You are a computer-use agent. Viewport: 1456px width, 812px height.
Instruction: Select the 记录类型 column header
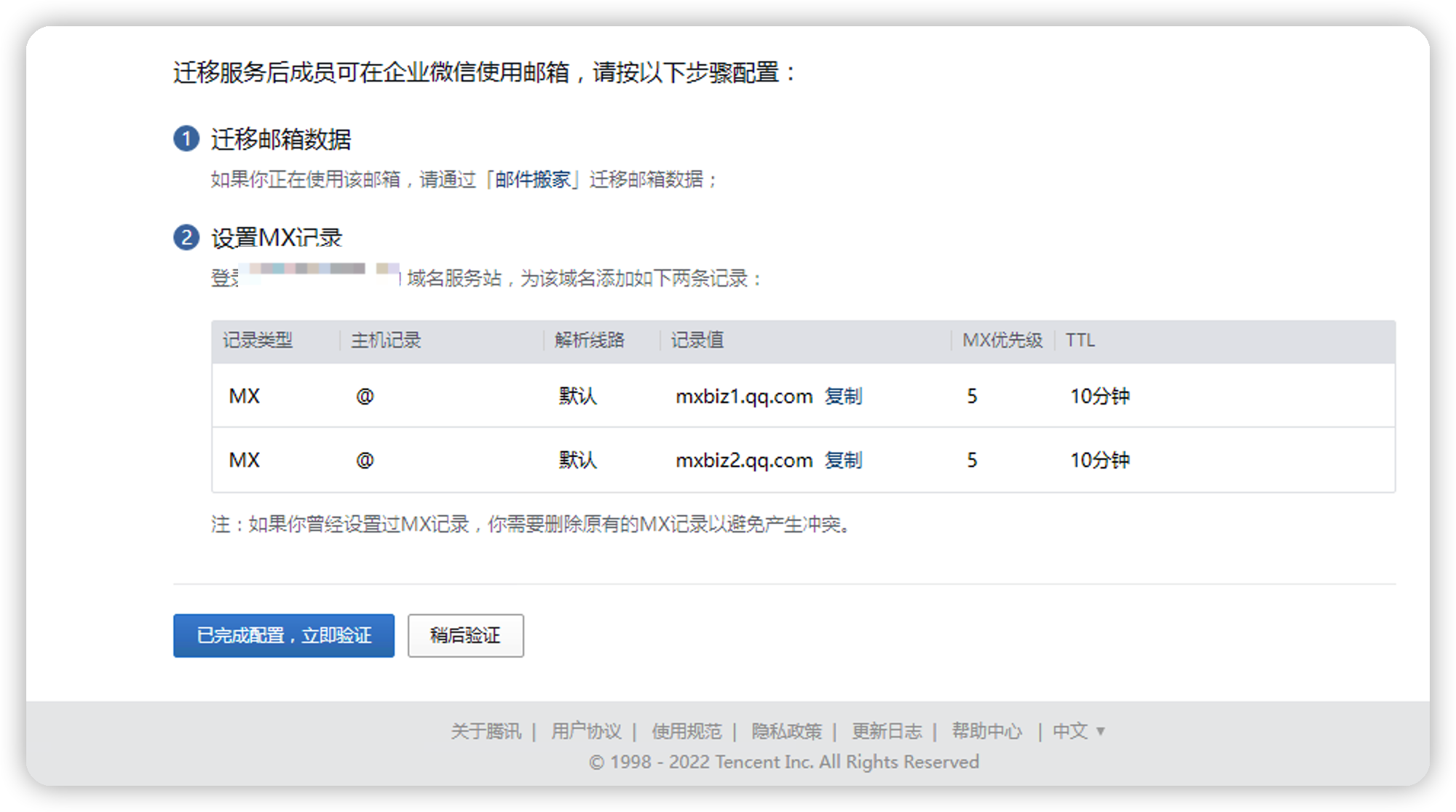(258, 341)
